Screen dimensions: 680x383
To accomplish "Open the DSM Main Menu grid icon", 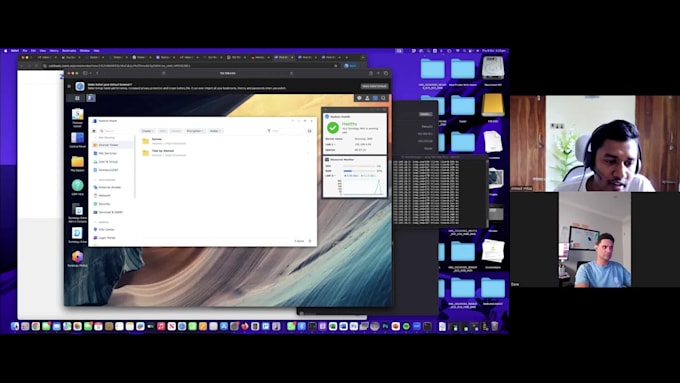I will [77, 98].
